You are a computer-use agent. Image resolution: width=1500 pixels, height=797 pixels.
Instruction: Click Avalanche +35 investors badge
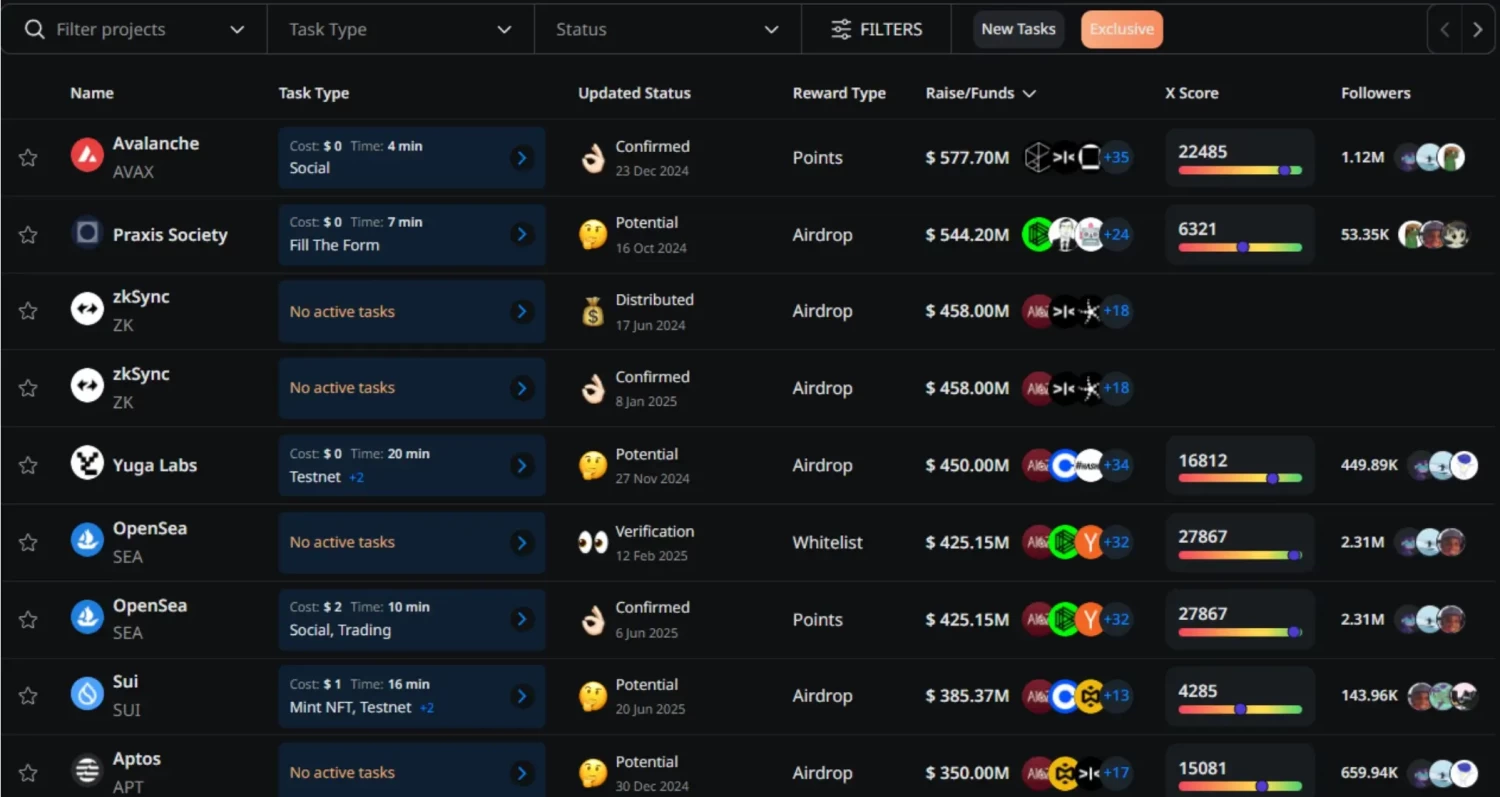point(1116,157)
